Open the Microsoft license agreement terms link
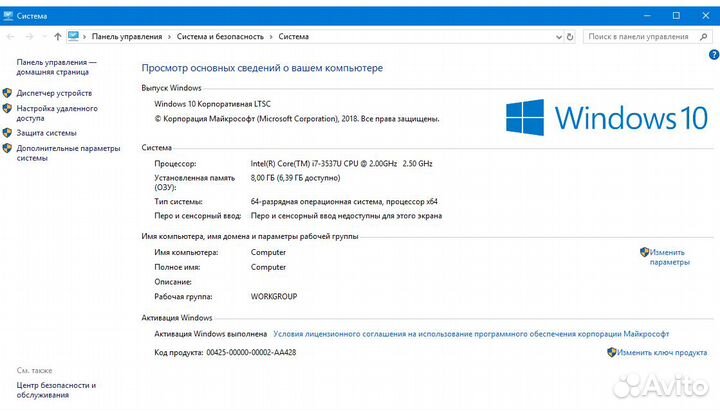 [471, 334]
